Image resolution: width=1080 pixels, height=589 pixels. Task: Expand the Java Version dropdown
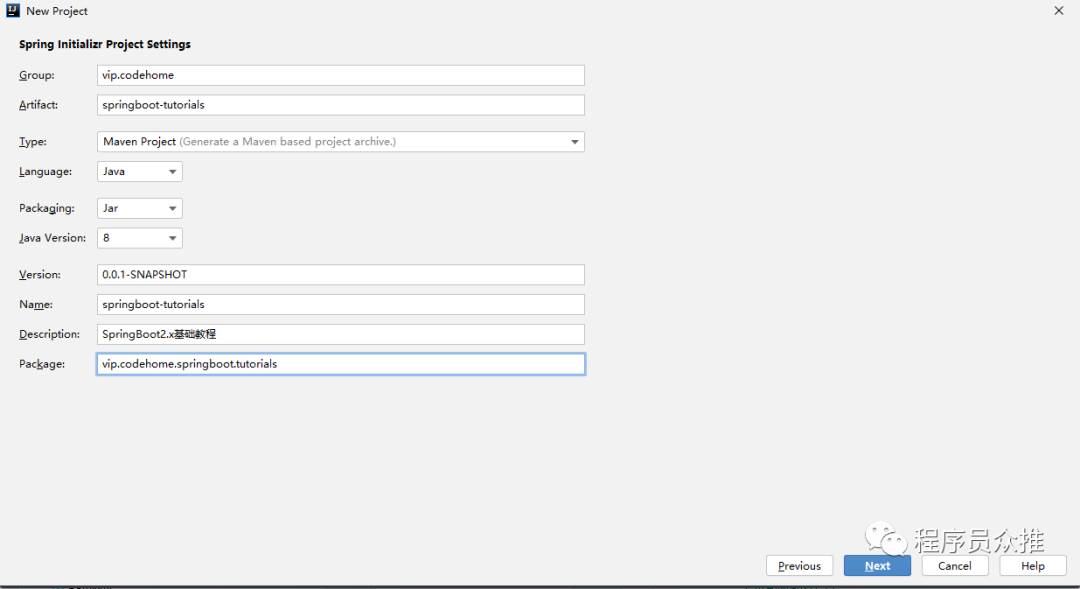pos(140,238)
